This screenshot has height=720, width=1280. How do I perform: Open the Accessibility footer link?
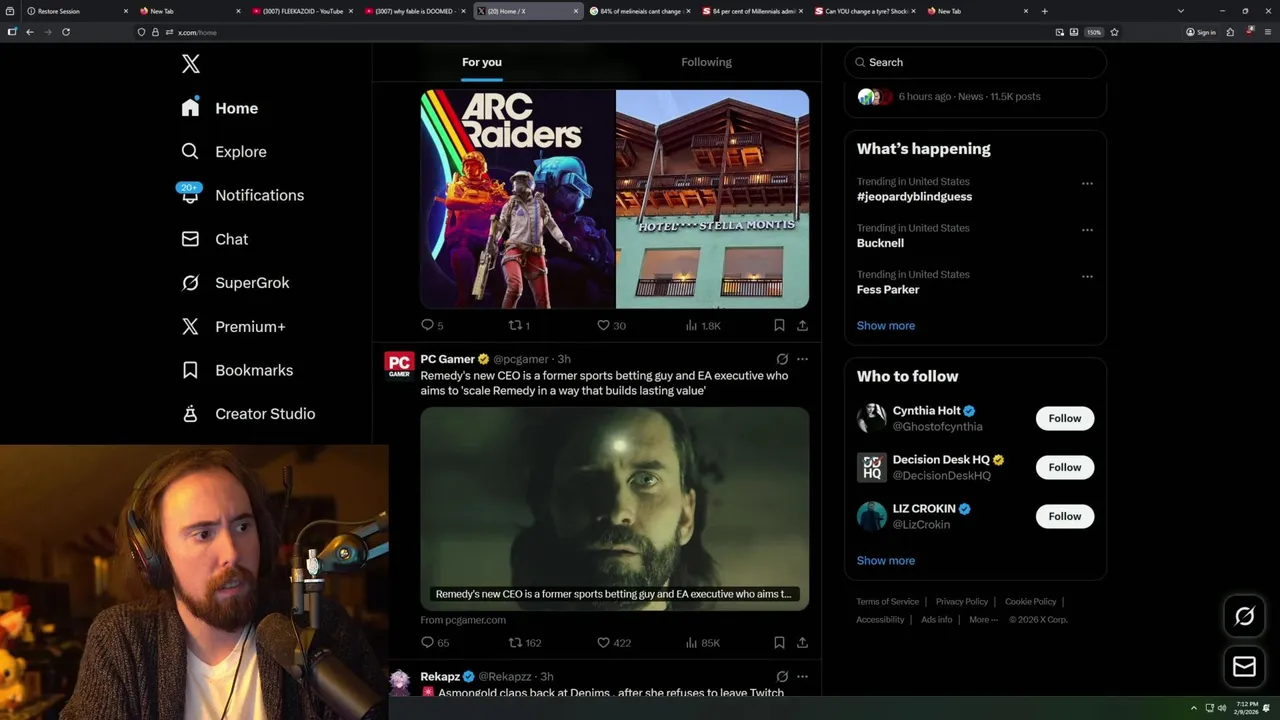[x=880, y=620]
